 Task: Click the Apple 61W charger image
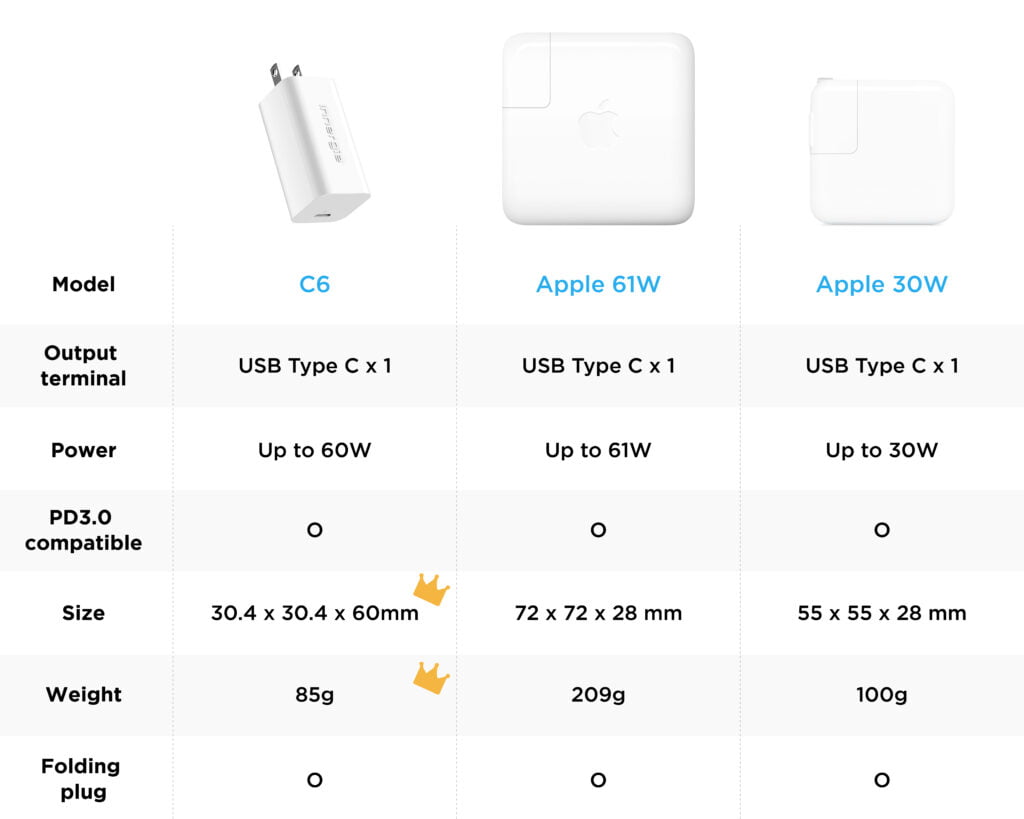pos(598,128)
